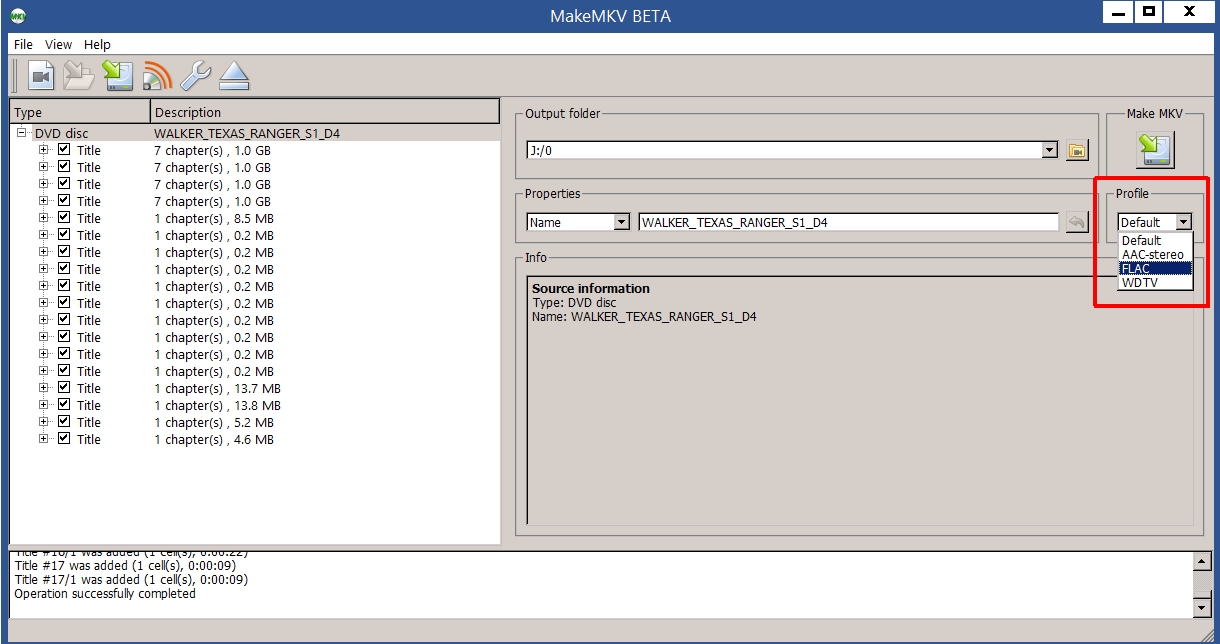
Task: Browse for output folder using folder icon
Action: pyautogui.click(x=1077, y=150)
